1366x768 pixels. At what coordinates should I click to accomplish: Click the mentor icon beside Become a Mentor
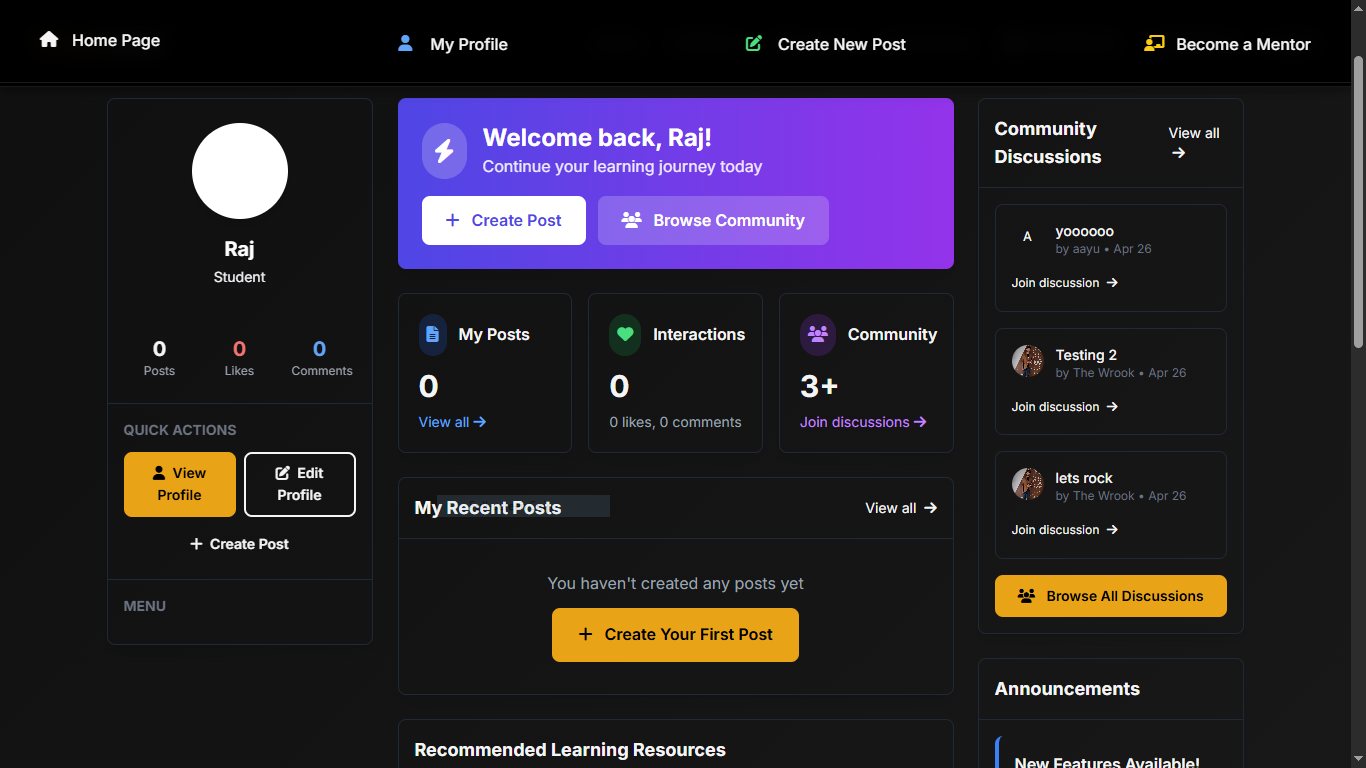[1154, 44]
